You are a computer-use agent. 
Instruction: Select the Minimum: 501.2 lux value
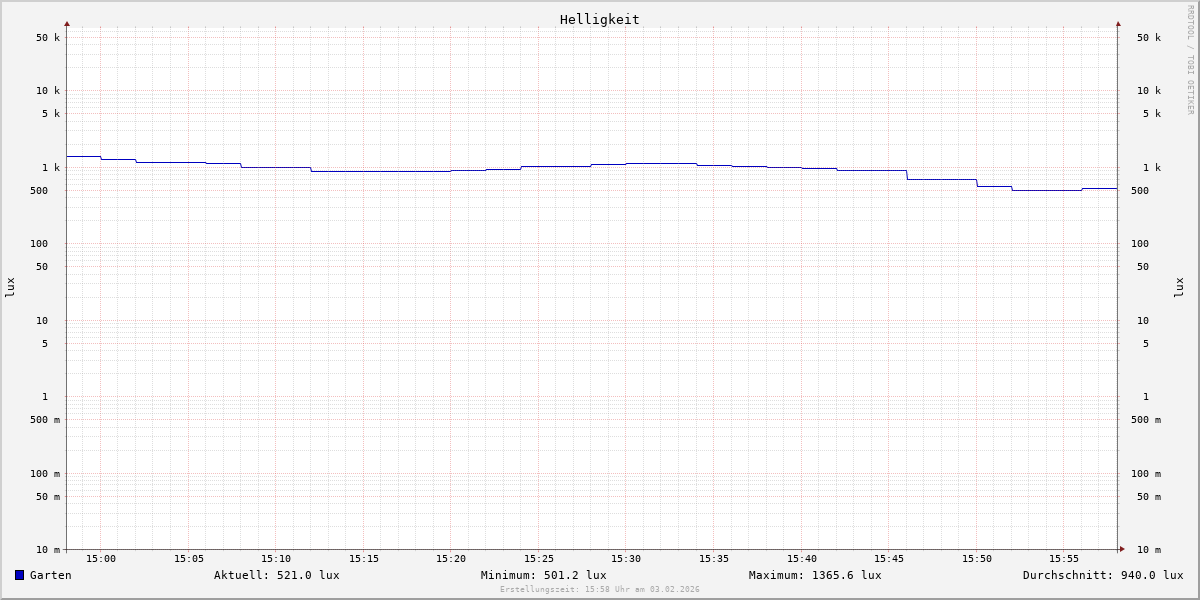pos(544,575)
